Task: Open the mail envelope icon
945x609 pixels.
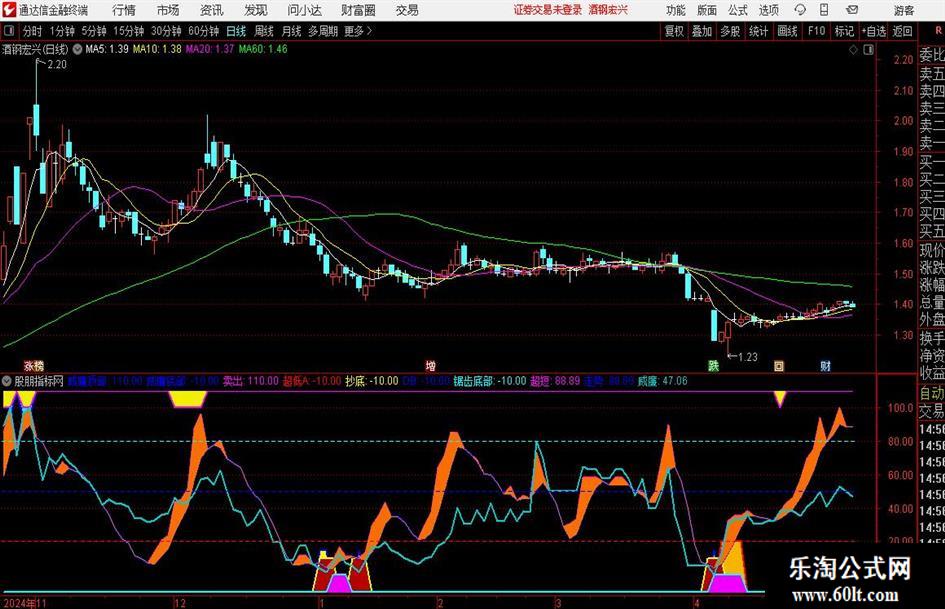Action: pyautogui.click(x=852, y=10)
